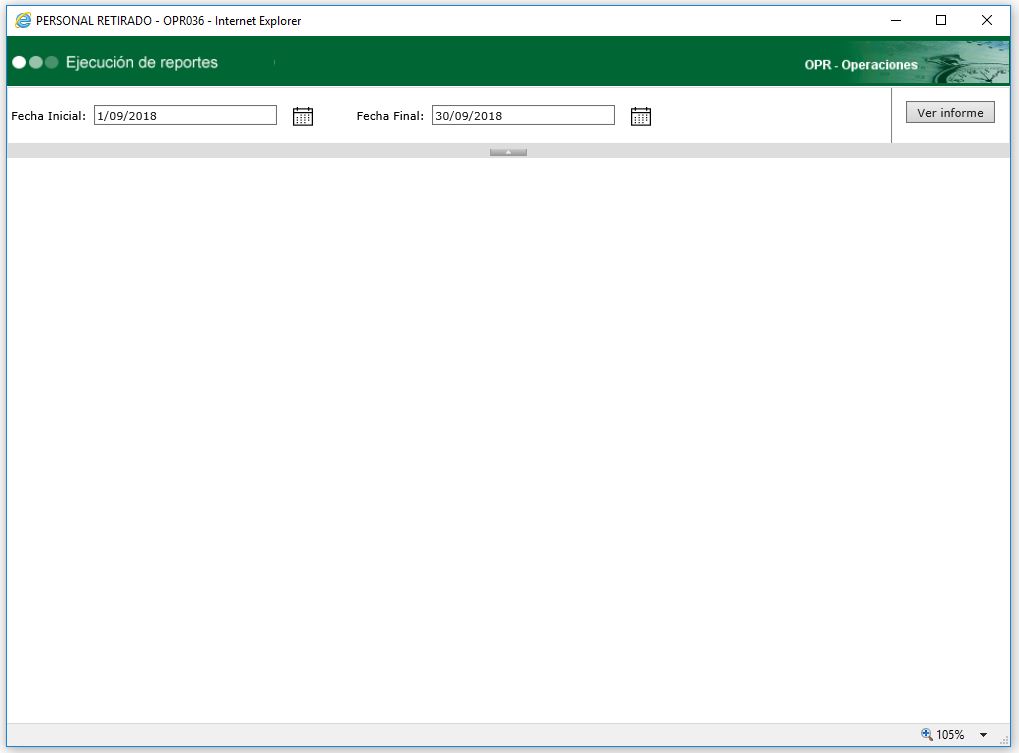
Task: Click the Fecha Inicial label
Action: (49, 116)
